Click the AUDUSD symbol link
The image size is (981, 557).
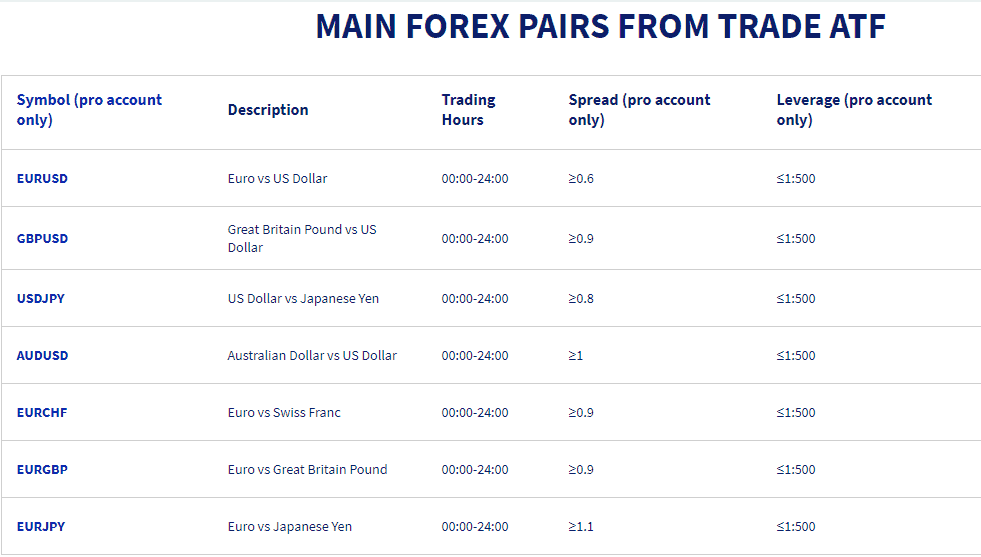click(x=43, y=356)
